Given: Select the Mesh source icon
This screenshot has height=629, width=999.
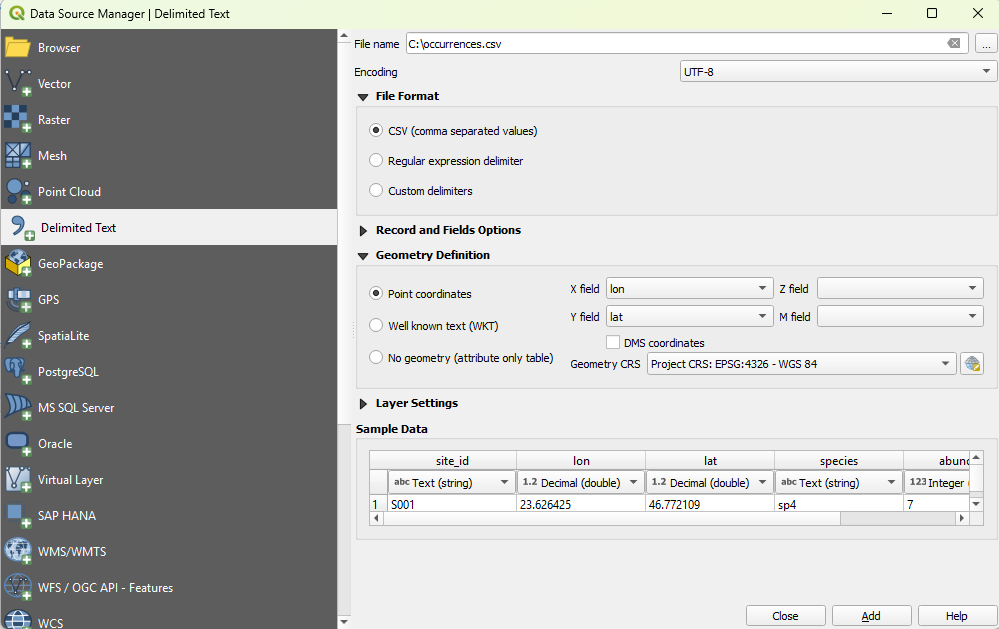Looking at the screenshot, I should (17, 155).
